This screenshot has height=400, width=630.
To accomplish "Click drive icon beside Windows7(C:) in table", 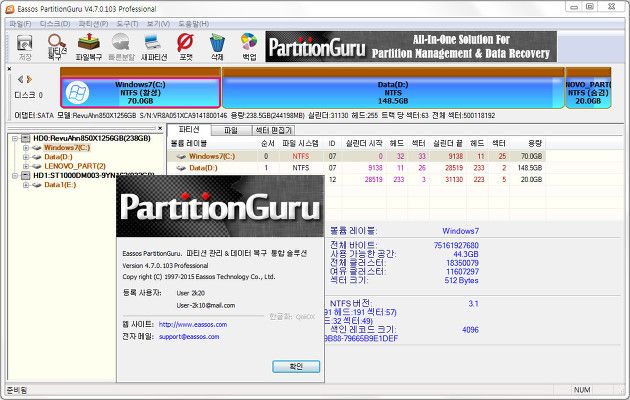I will click(181, 156).
